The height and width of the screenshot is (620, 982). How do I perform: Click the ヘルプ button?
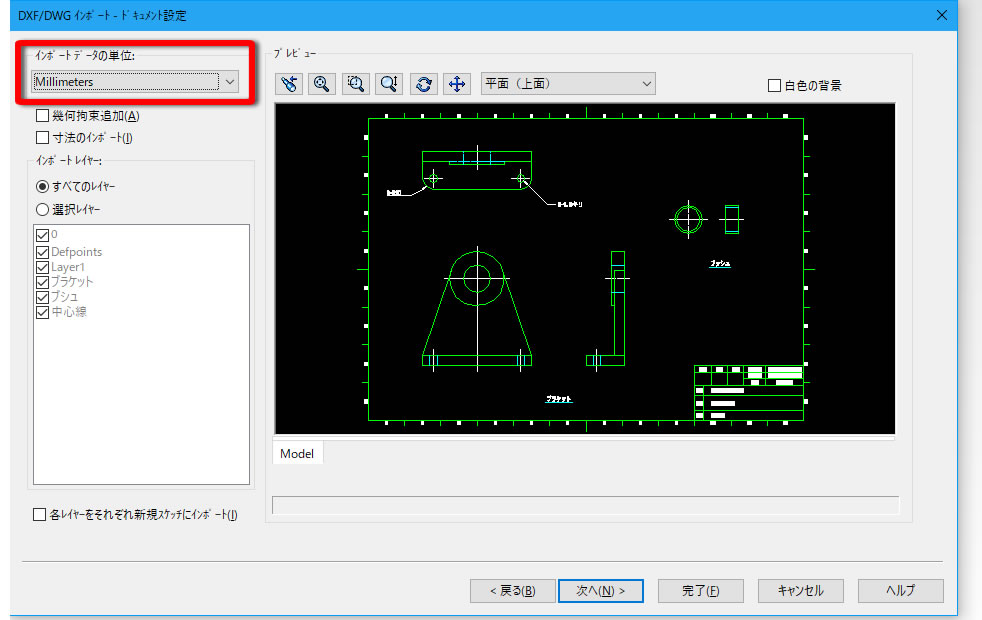tap(901, 591)
